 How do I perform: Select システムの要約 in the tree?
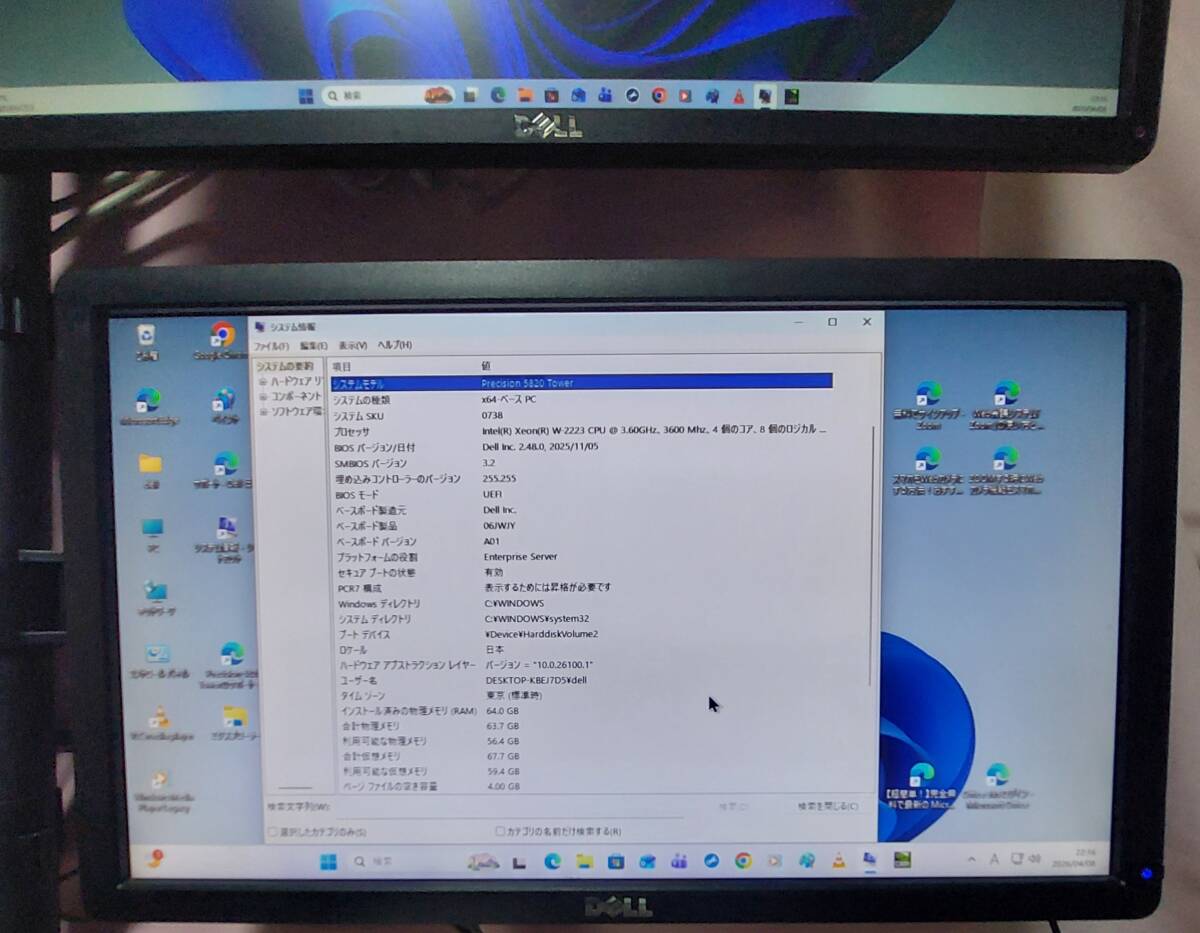click(x=284, y=367)
